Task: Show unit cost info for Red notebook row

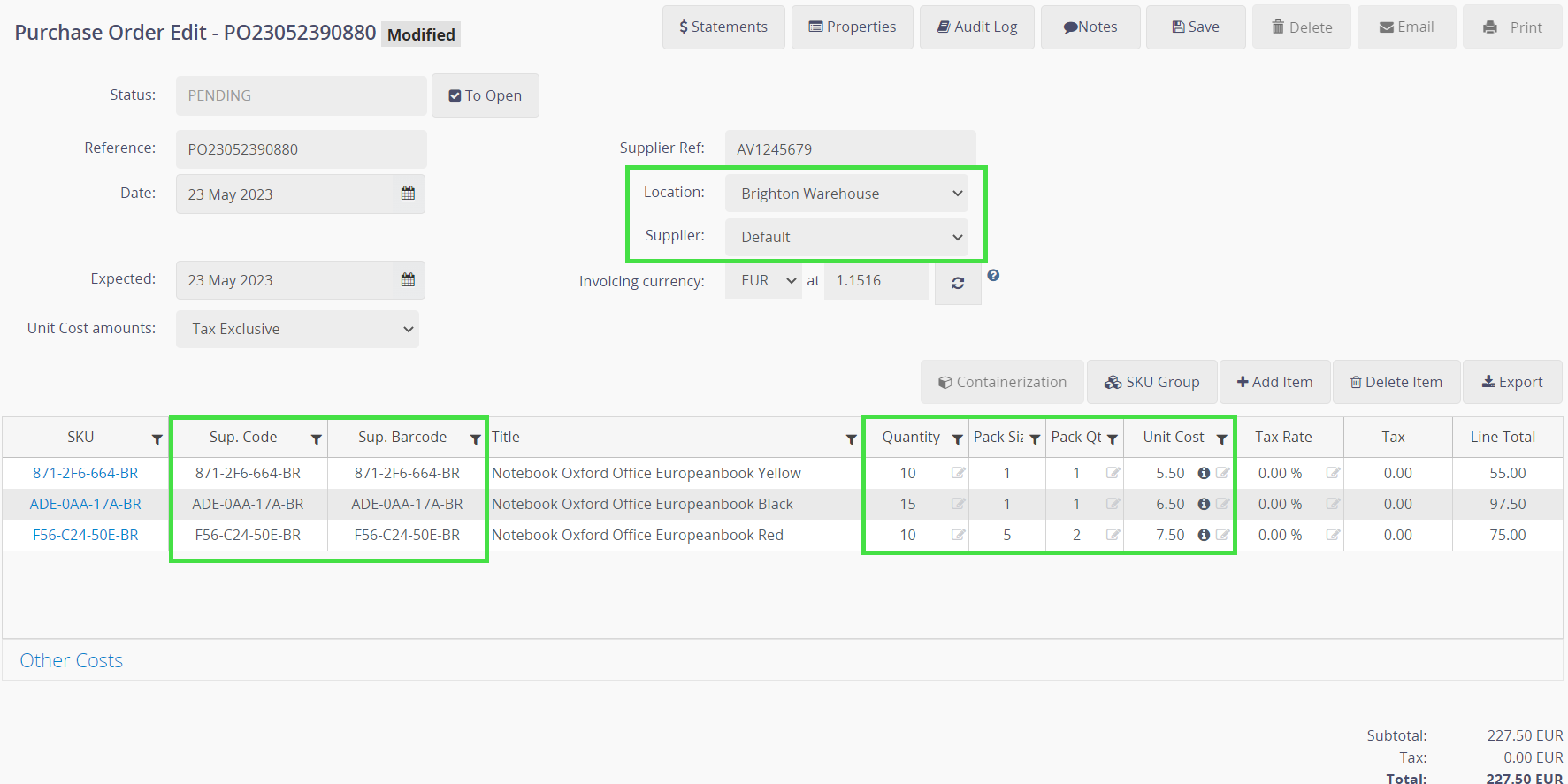Action: click(x=1204, y=535)
